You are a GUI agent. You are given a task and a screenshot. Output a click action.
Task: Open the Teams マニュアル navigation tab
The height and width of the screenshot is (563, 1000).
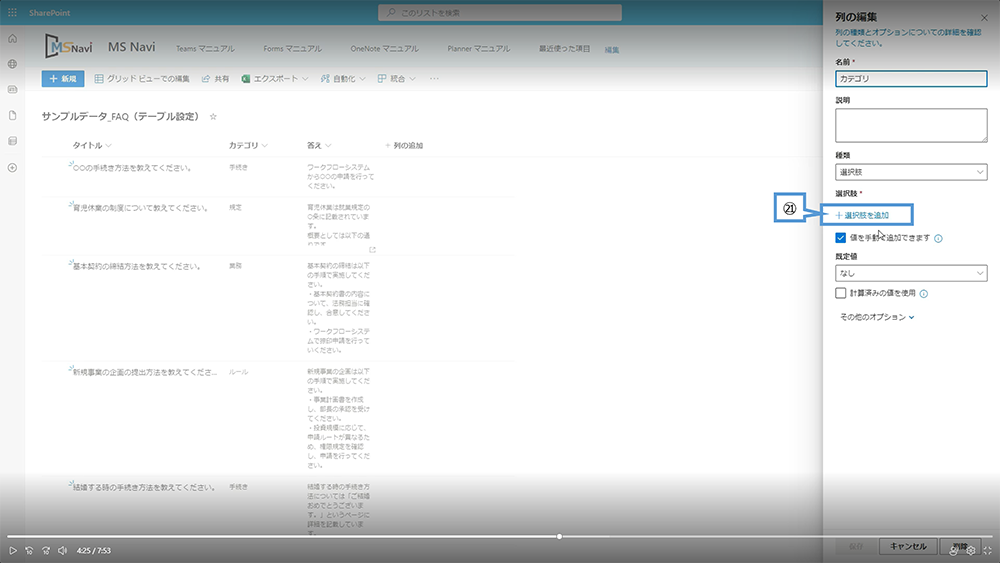(x=205, y=48)
